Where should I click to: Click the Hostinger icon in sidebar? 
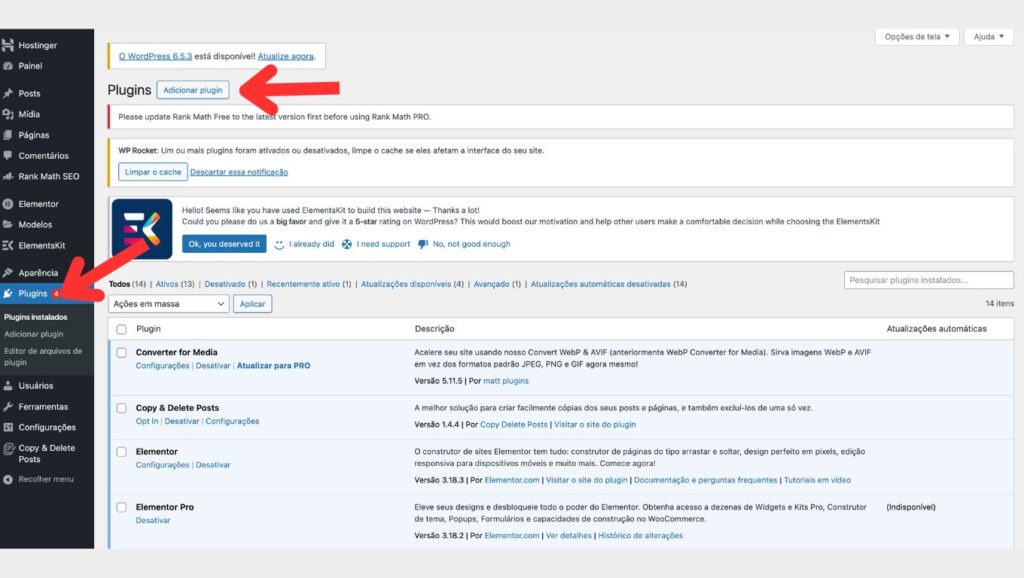[x=8, y=45]
